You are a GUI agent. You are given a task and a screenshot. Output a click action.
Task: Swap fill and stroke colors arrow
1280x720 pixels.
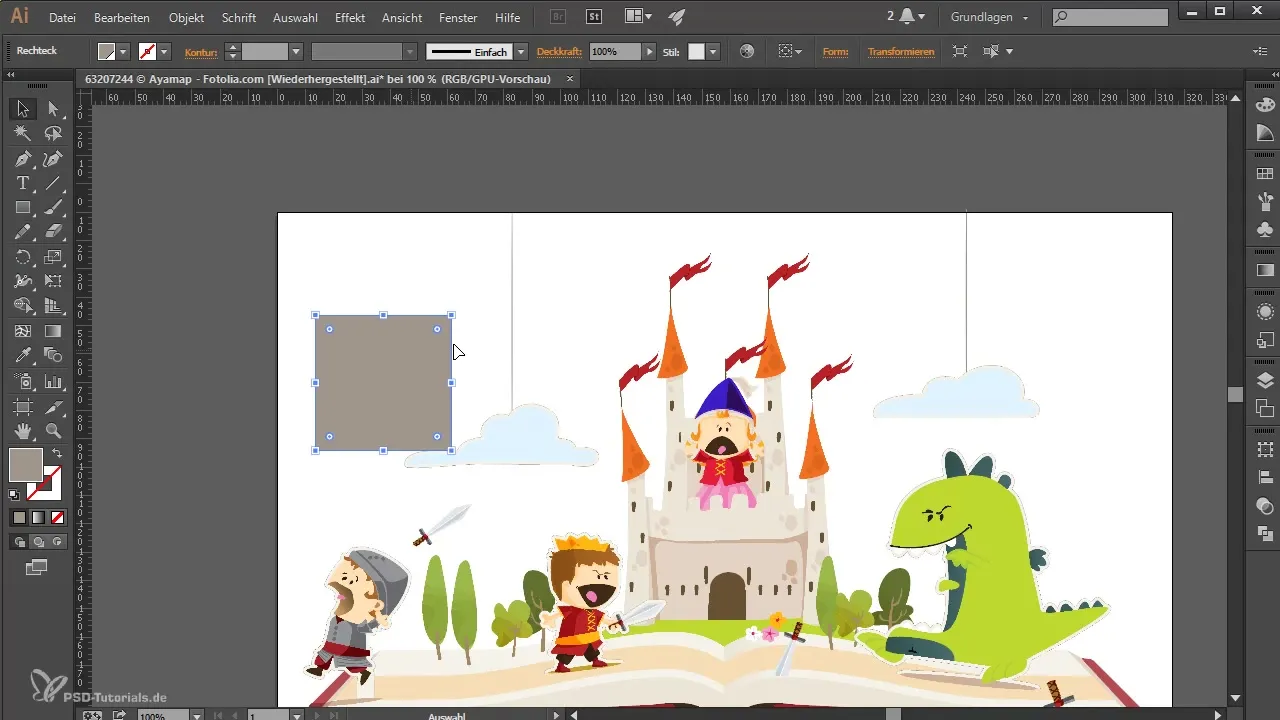coord(57,453)
